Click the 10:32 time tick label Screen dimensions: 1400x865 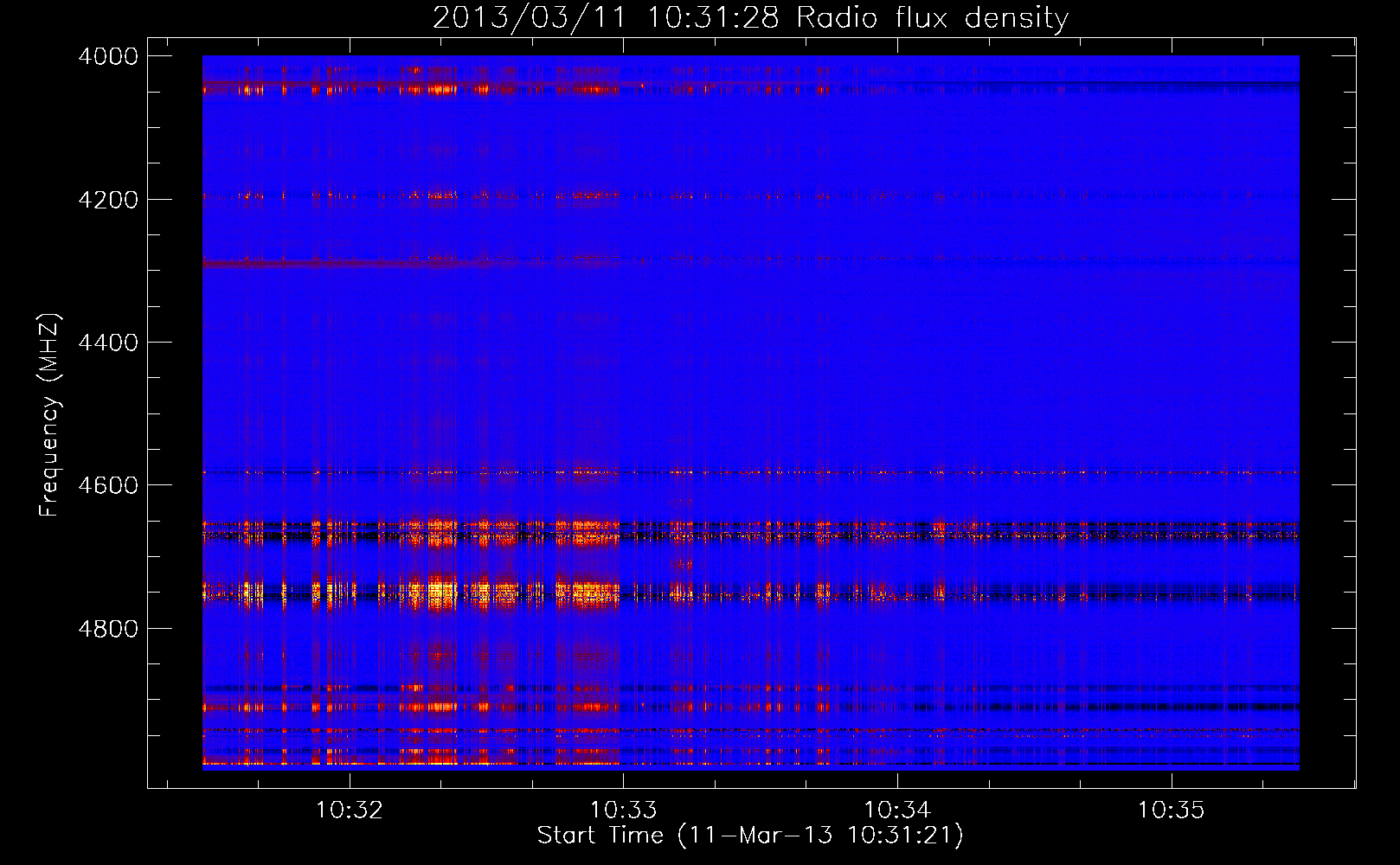click(x=350, y=811)
